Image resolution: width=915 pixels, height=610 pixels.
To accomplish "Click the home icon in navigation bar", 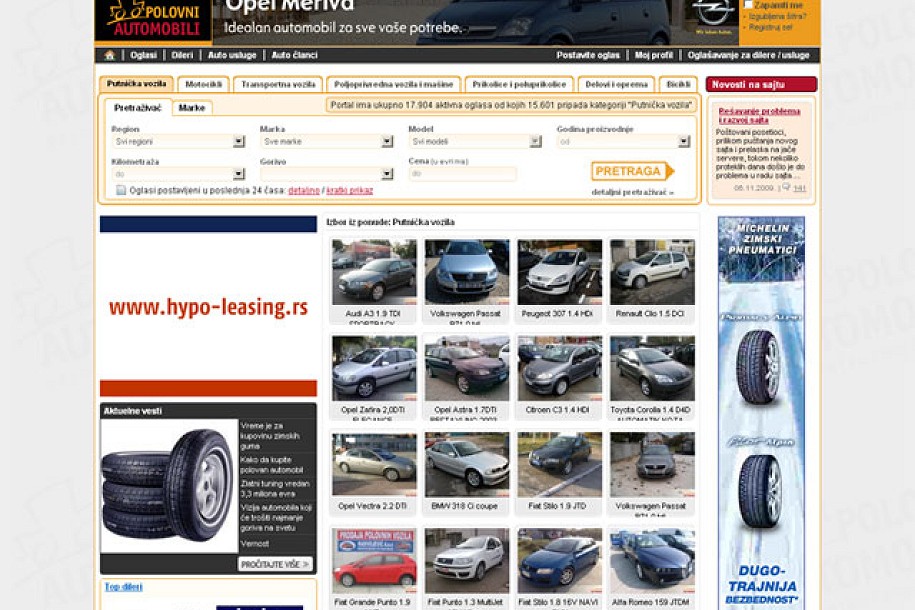I will [x=109, y=55].
